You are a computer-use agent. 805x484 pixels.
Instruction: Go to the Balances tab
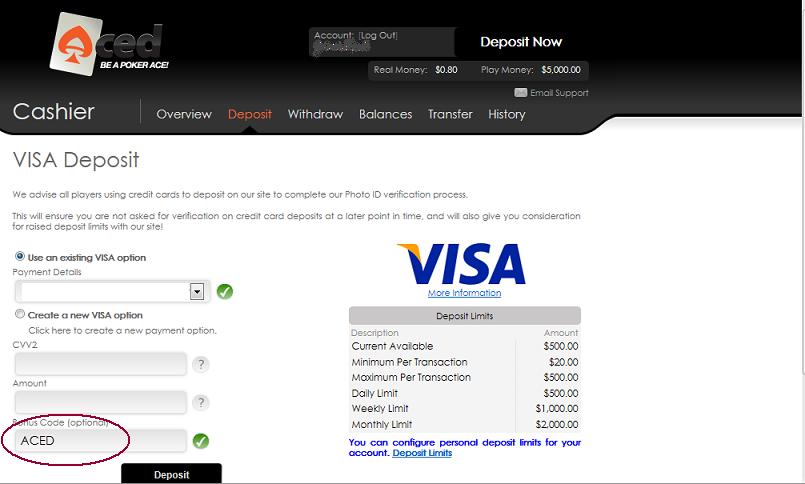(x=386, y=114)
